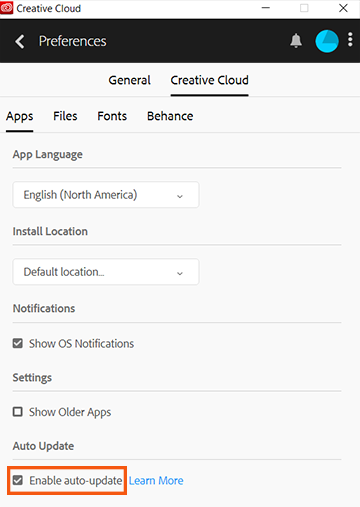Enable the Show Older Apps checkbox

pyautogui.click(x=18, y=412)
